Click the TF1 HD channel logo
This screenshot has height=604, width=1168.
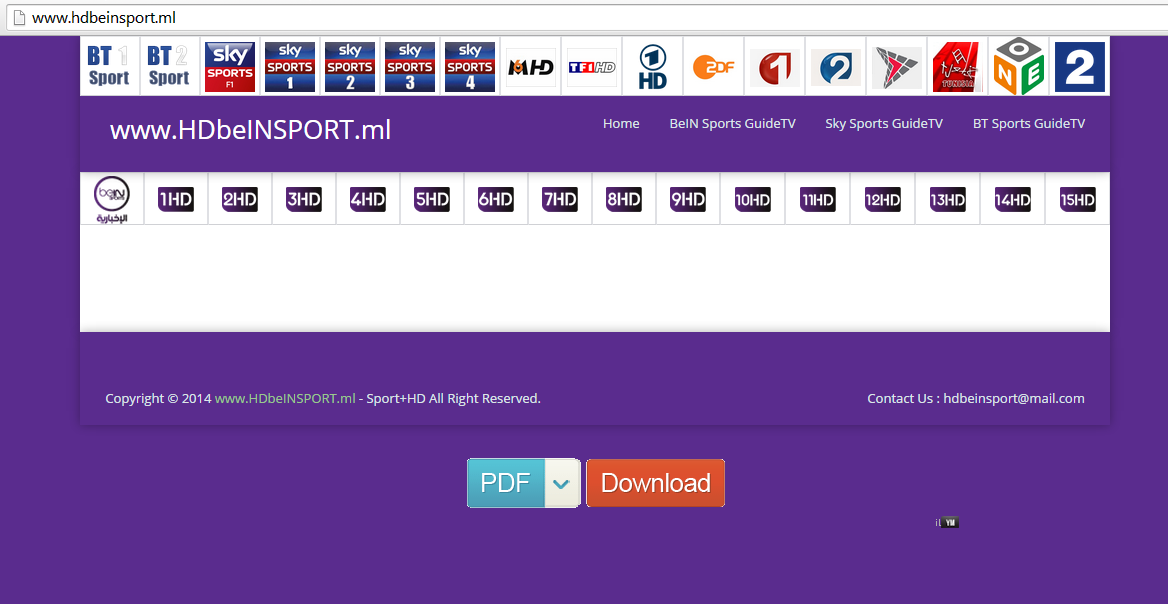592,67
